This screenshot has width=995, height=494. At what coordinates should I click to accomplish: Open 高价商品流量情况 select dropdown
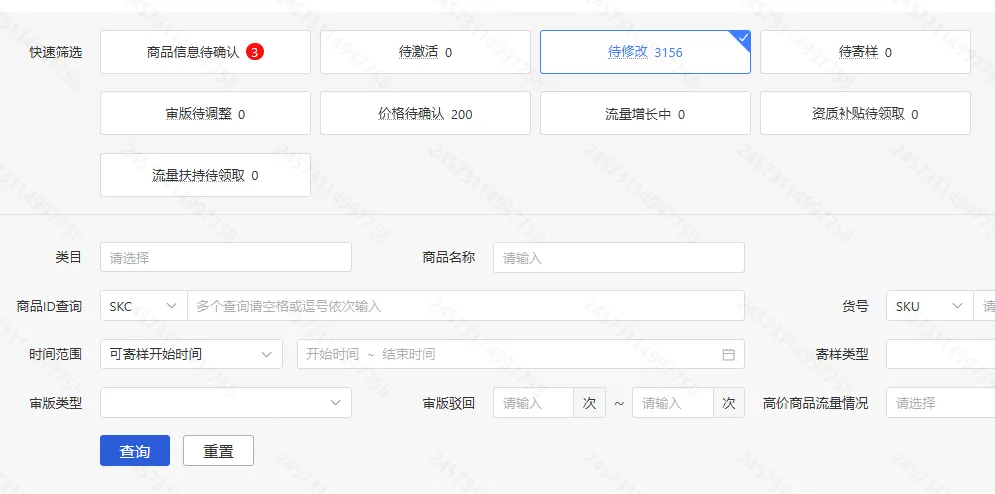pos(940,403)
